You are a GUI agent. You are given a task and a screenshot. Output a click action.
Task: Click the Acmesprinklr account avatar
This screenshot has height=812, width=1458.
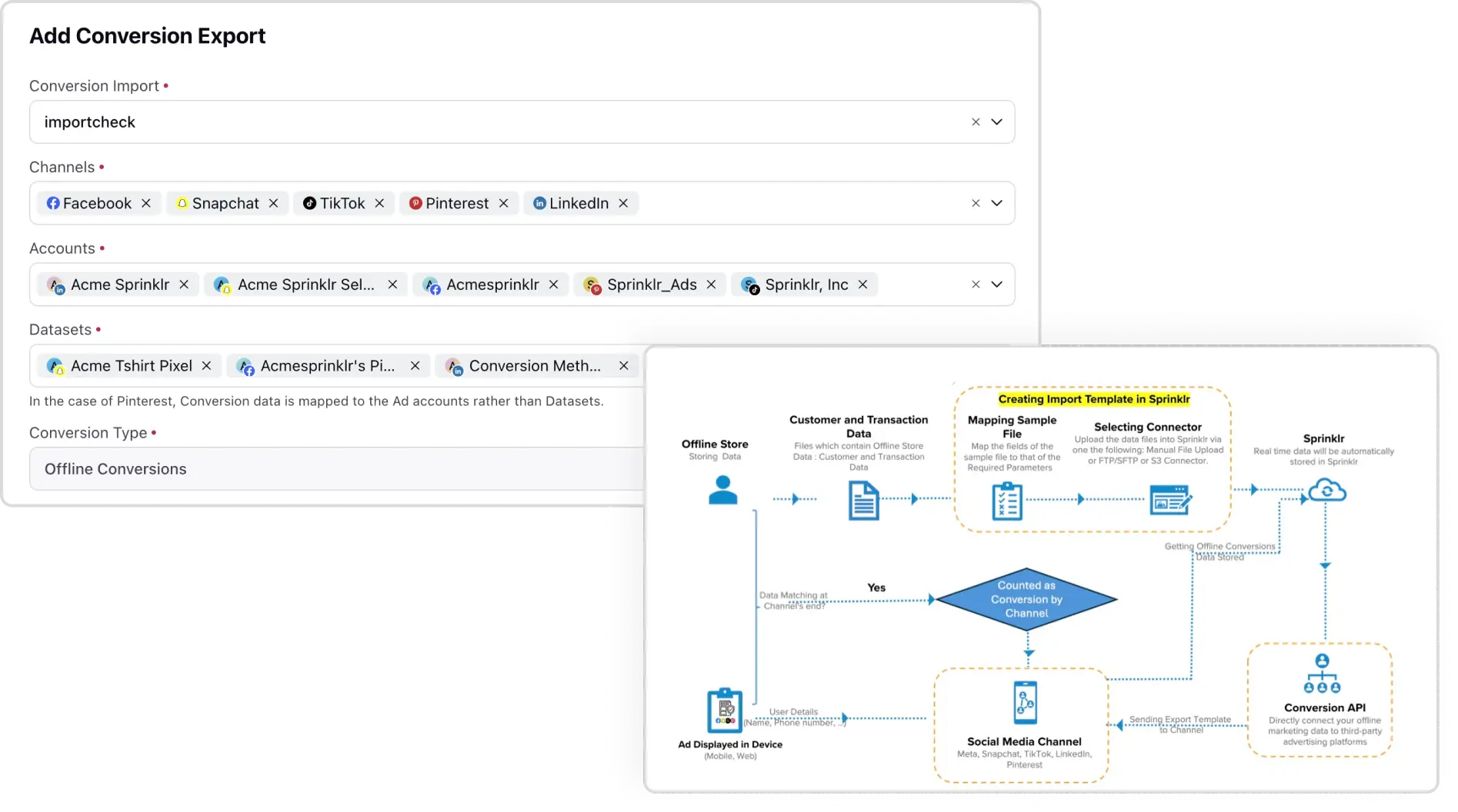click(x=432, y=285)
